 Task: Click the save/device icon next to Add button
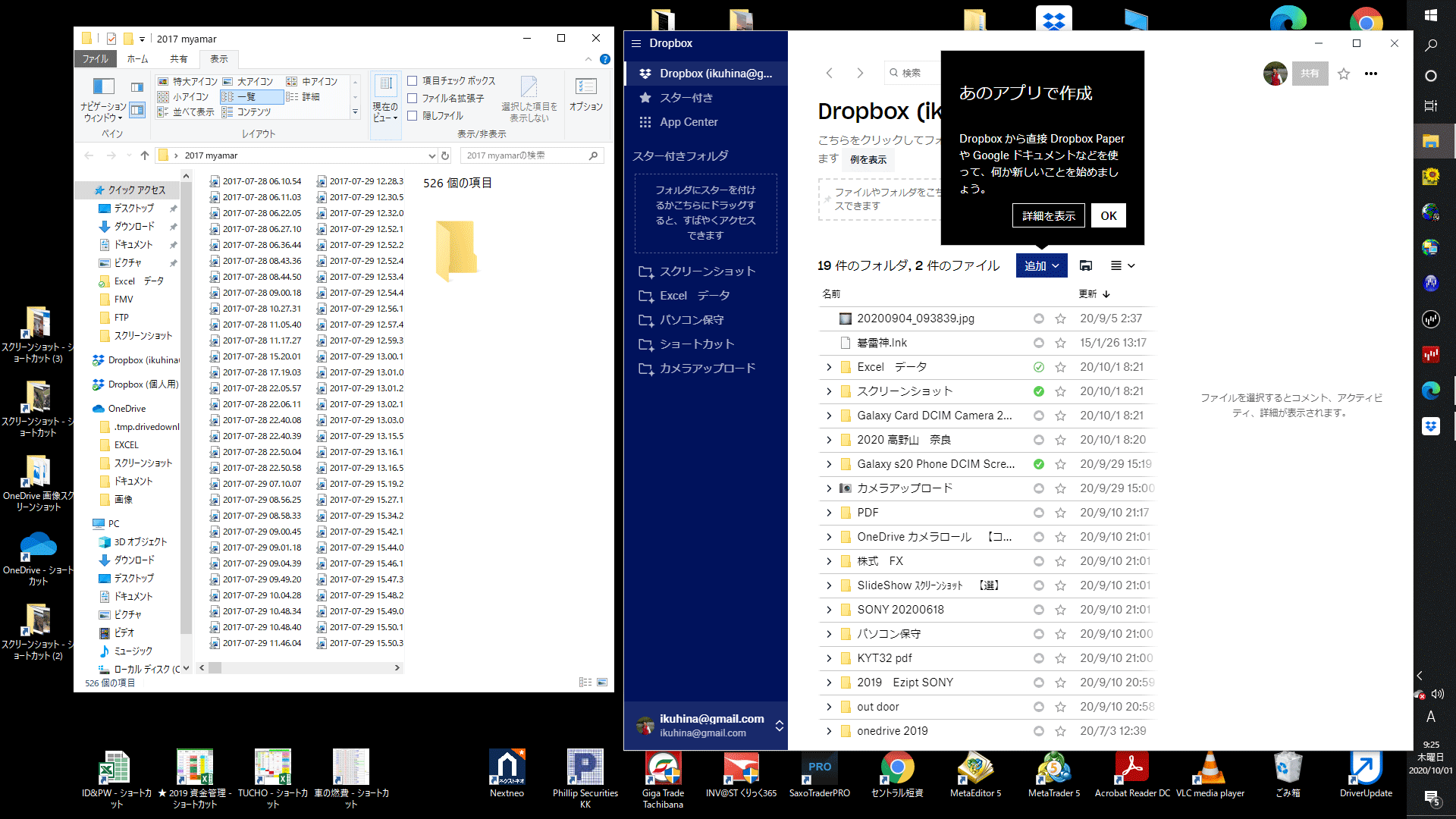tap(1086, 265)
